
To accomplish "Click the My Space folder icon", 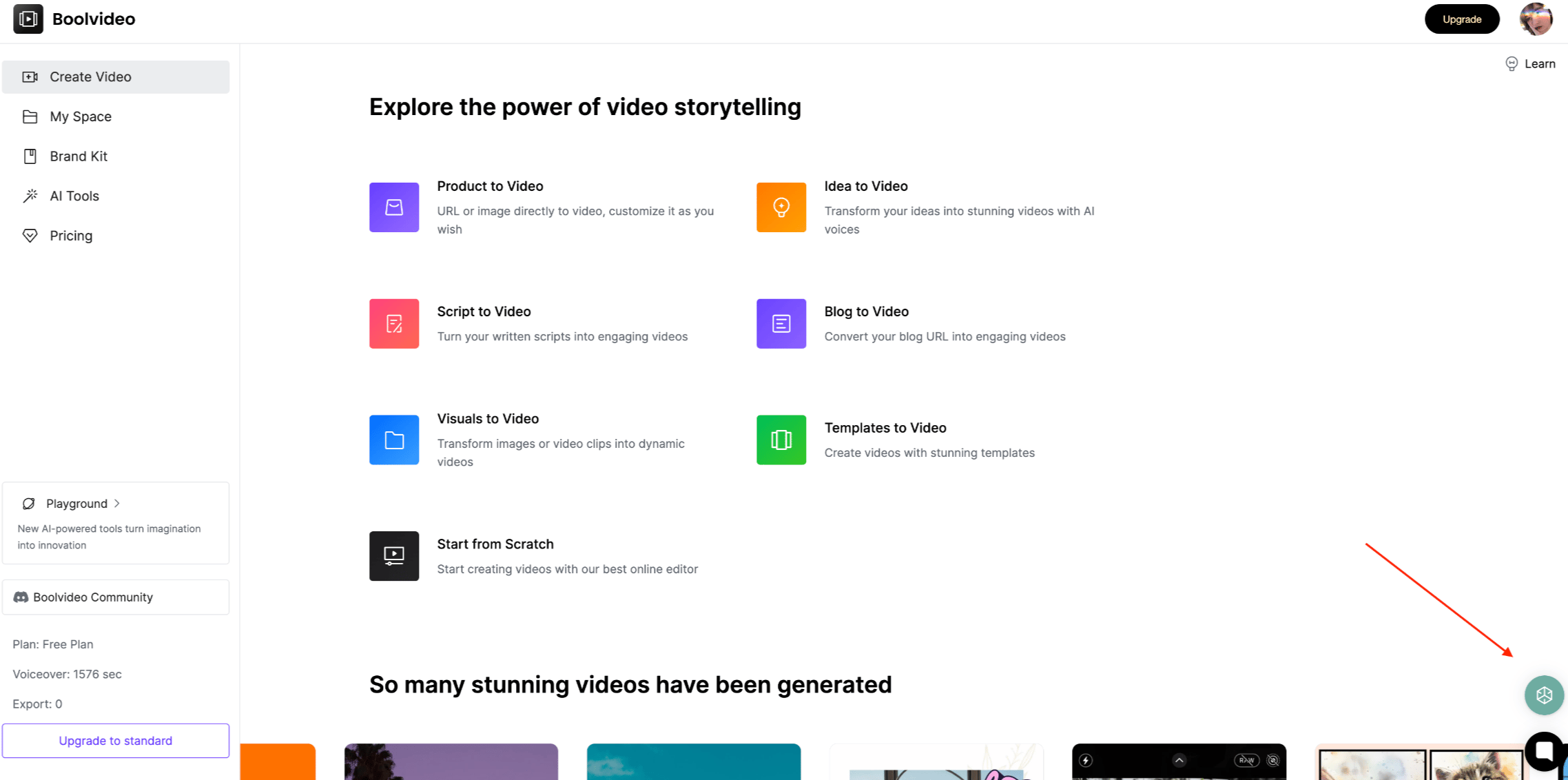I will point(30,116).
